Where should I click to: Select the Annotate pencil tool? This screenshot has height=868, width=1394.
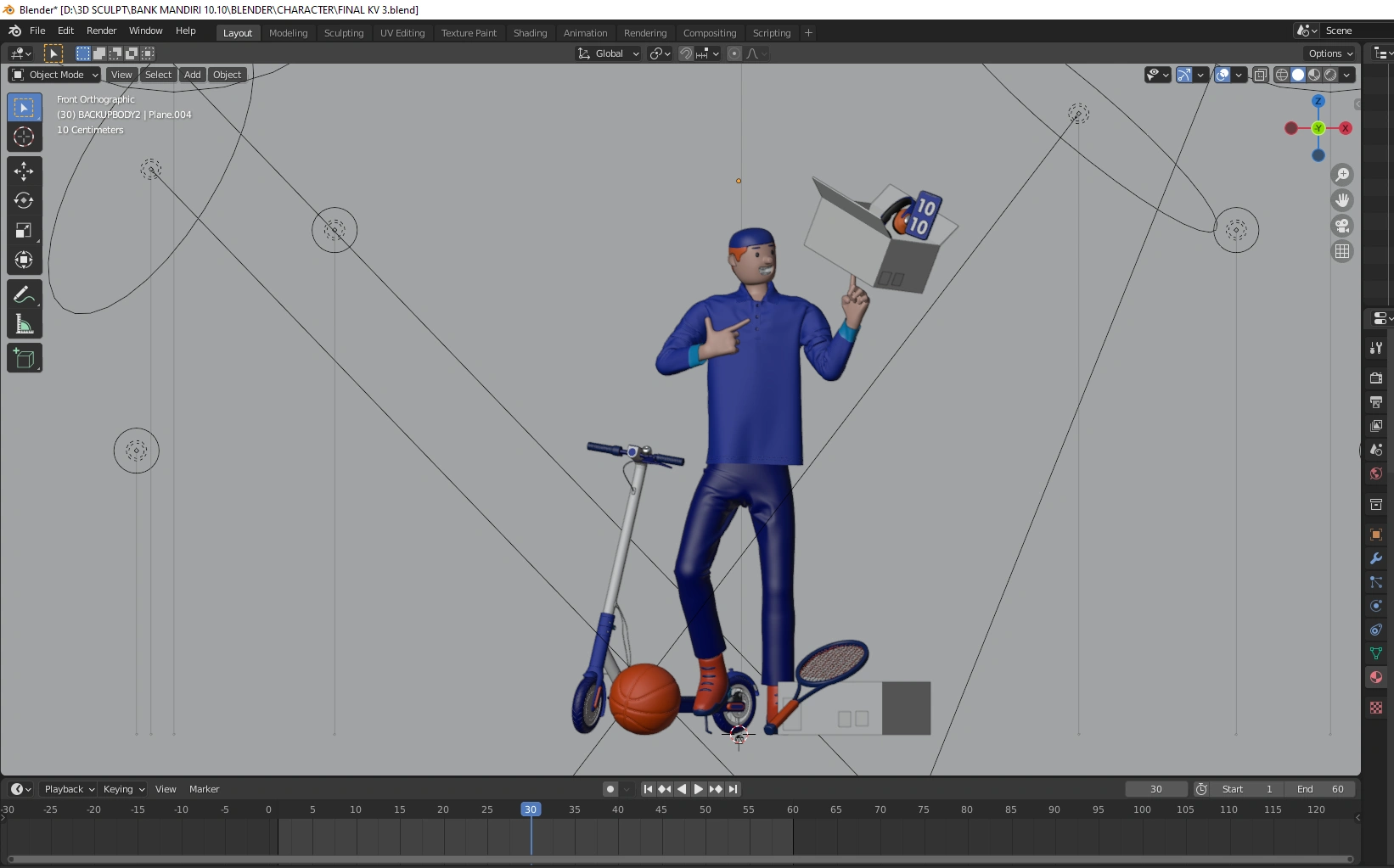(x=24, y=294)
